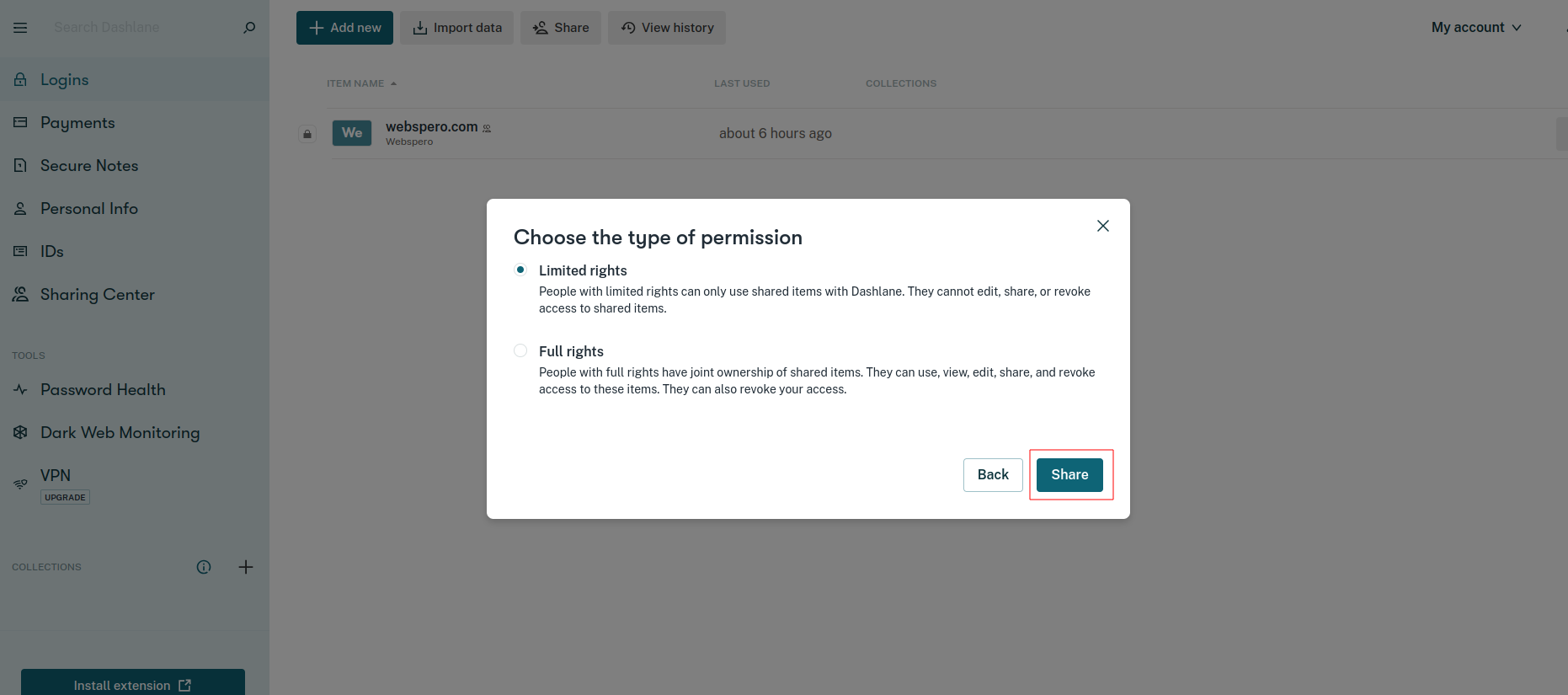Click the Add new button

point(344,28)
